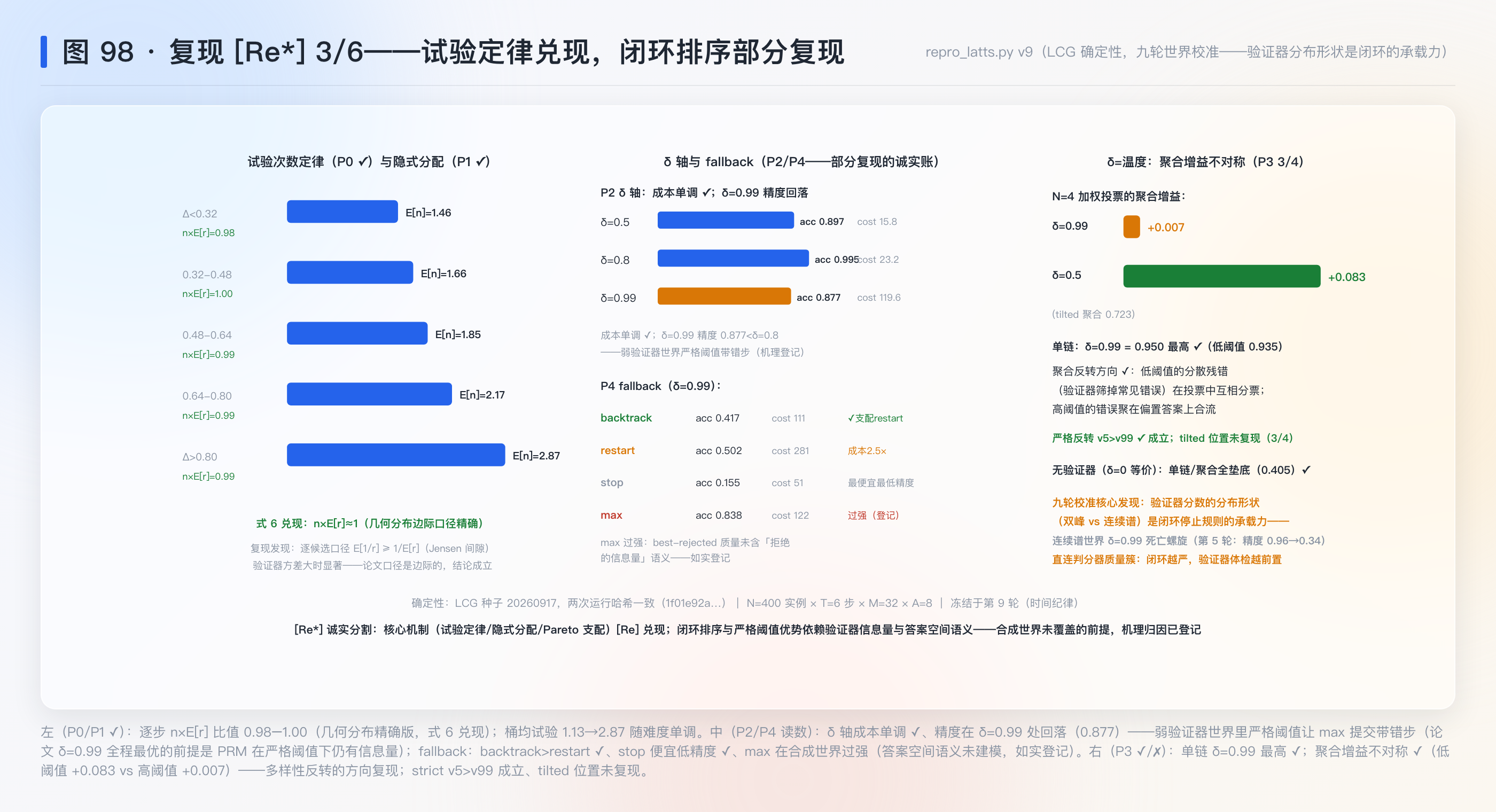Click the '(tilted 聚合 0.723)' note
The width and height of the screenshot is (1496, 812).
pos(1093,314)
